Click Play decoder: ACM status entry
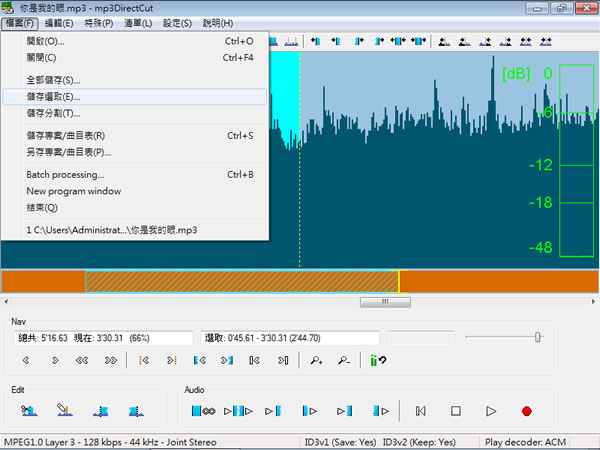Viewport: 600px width, 450px height. coord(525,442)
